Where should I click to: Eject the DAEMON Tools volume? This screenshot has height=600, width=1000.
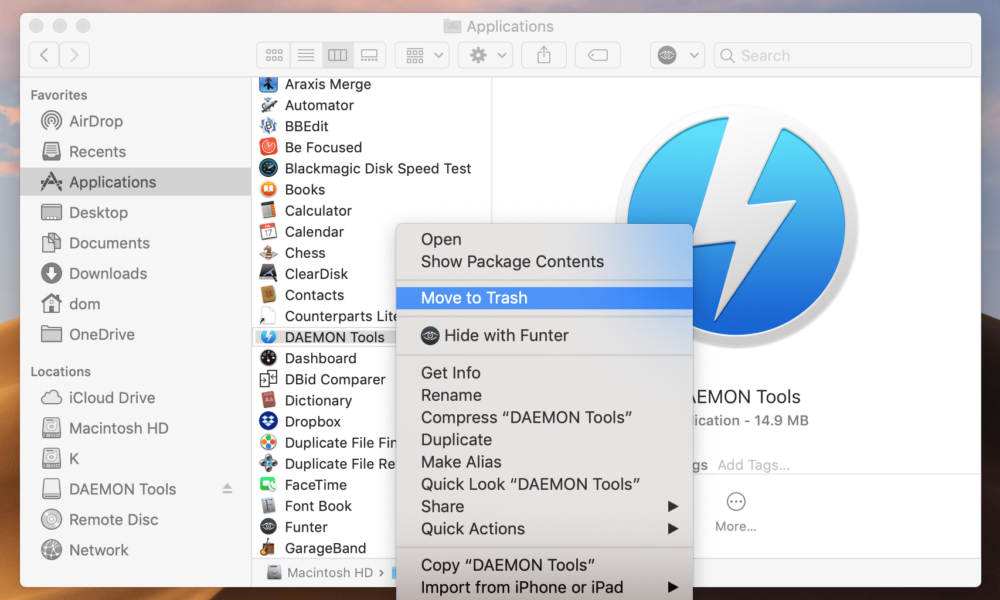click(x=227, y=489)
